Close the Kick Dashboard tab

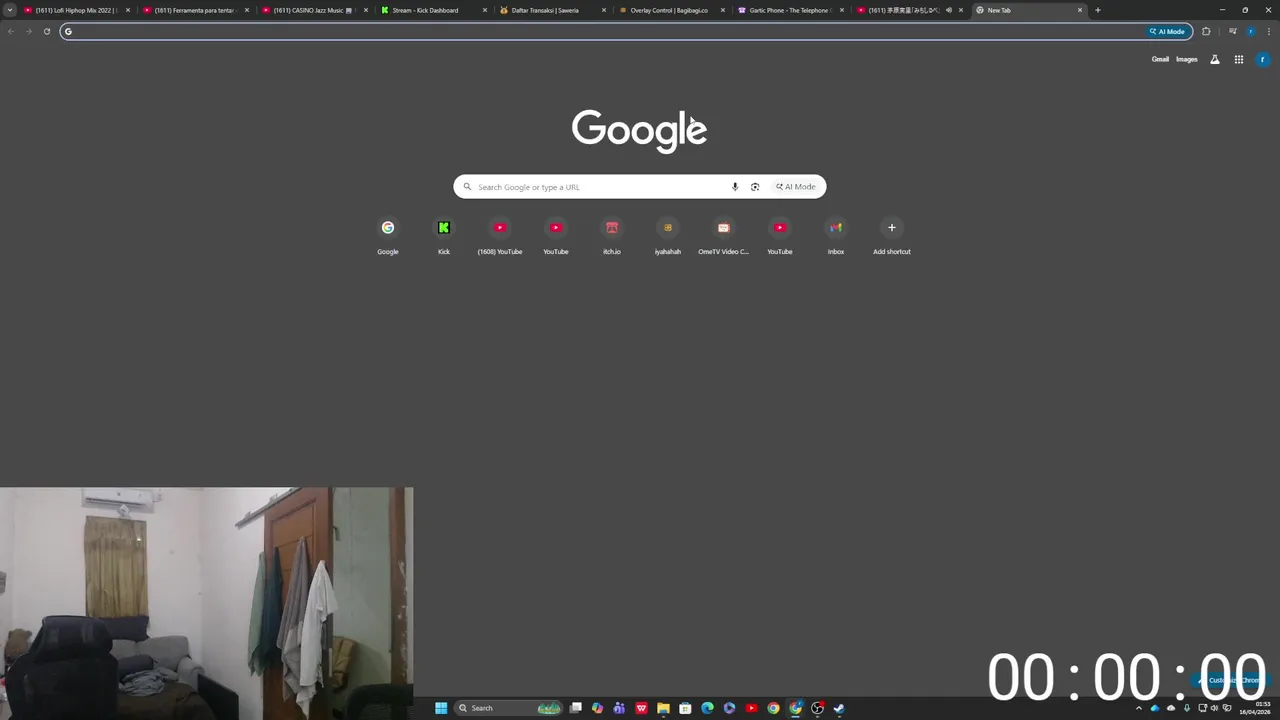485,10
